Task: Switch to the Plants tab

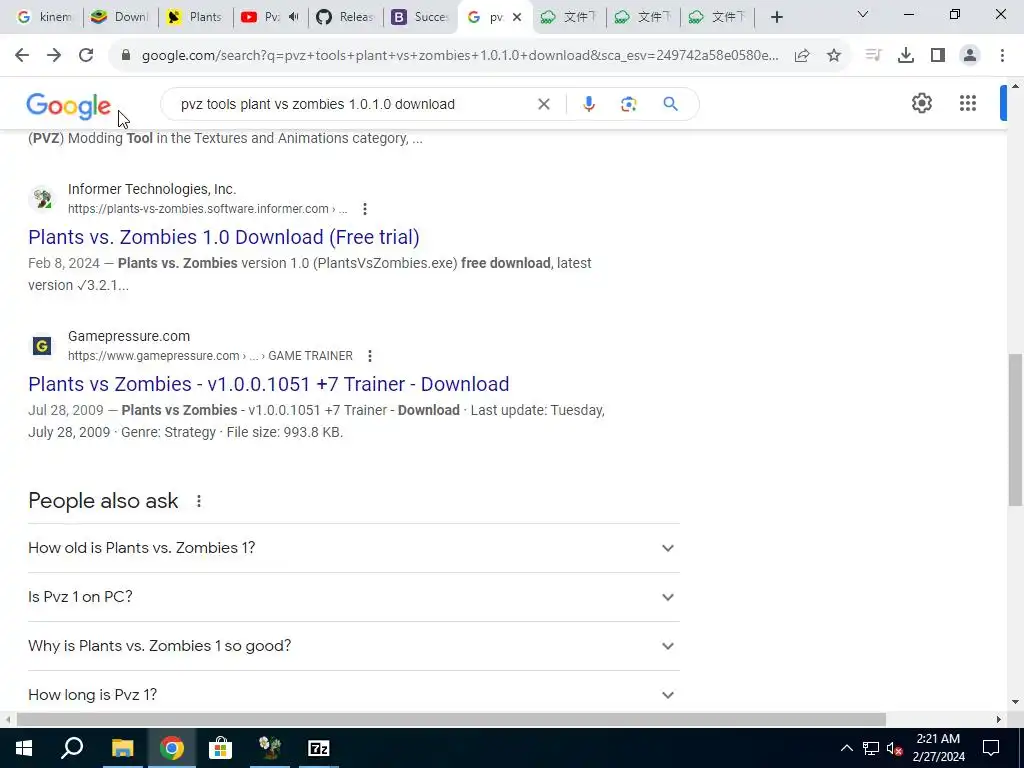Action: click(195, 17)
